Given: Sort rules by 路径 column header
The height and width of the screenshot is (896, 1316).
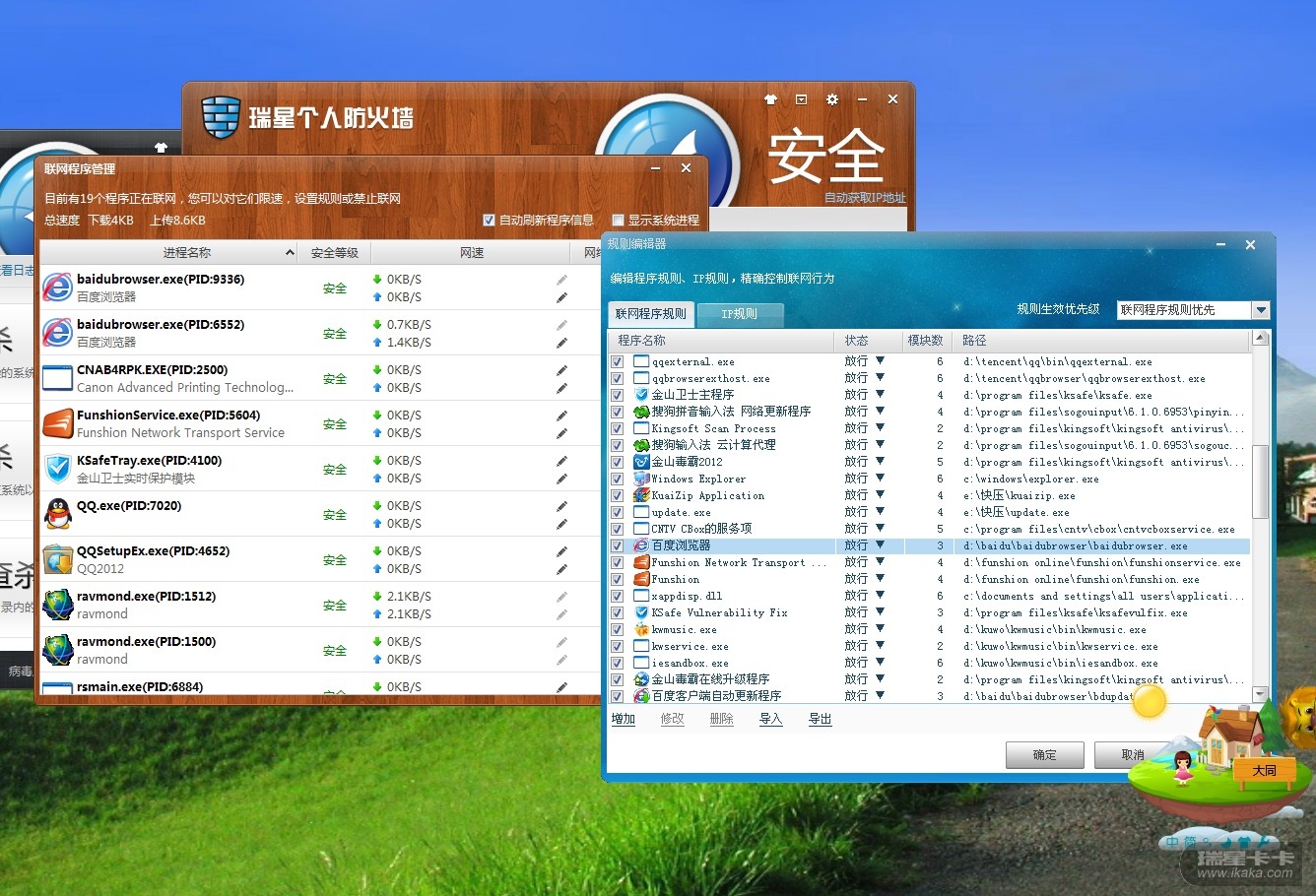Looking at the screenshot, I should (1101, 341).
